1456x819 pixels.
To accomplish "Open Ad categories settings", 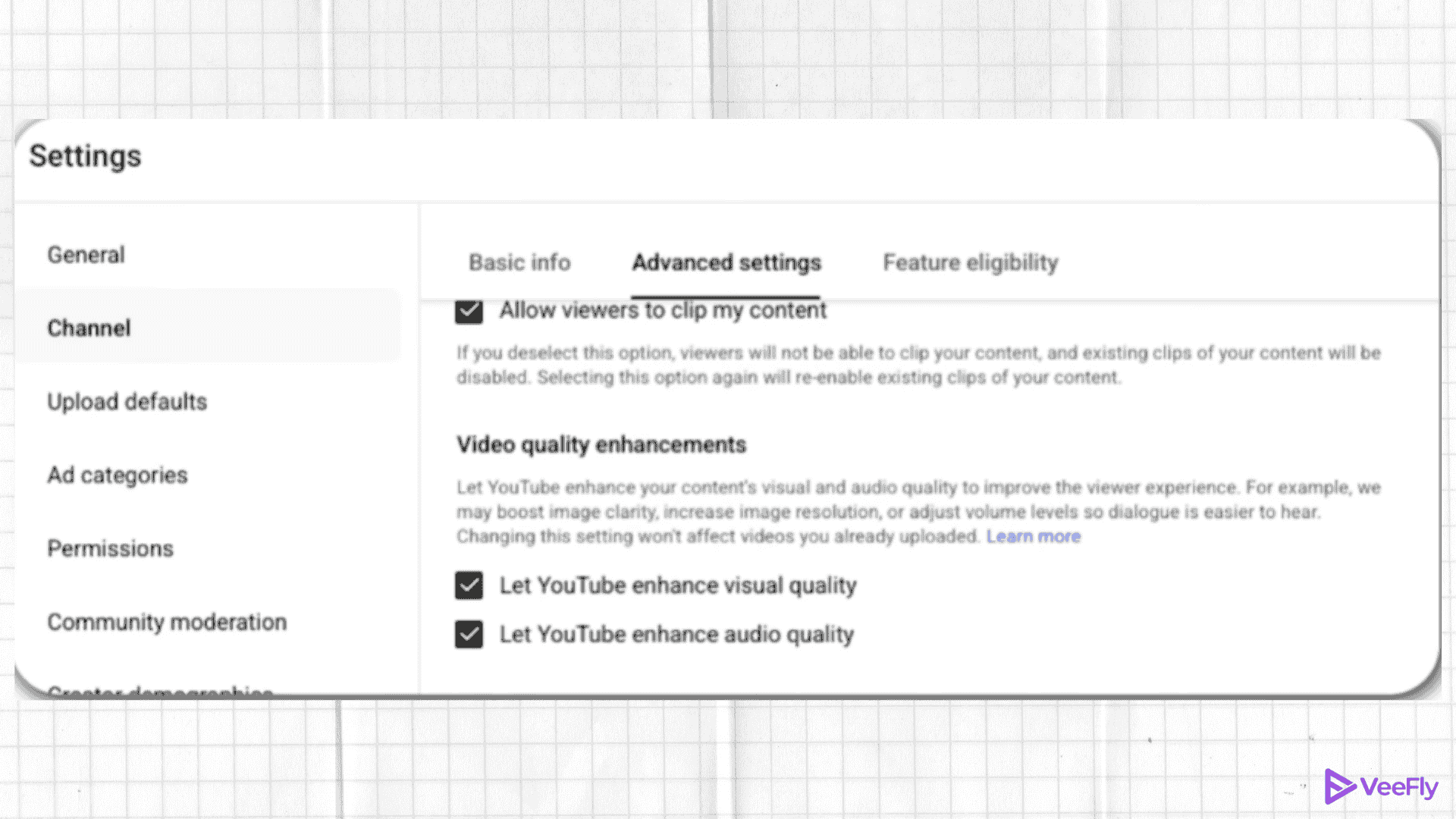I will 118,475.
